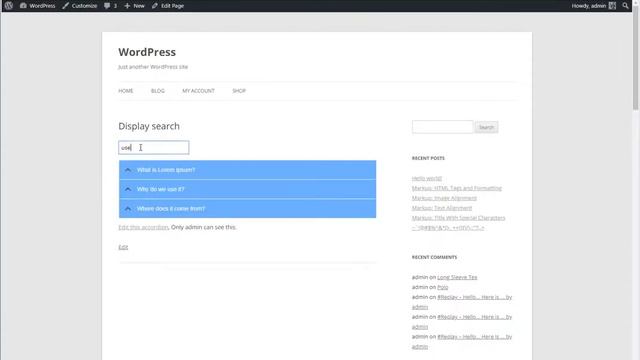Click the Edit link below the accordion
The image size is (640, 360).
tap(123, 247)
